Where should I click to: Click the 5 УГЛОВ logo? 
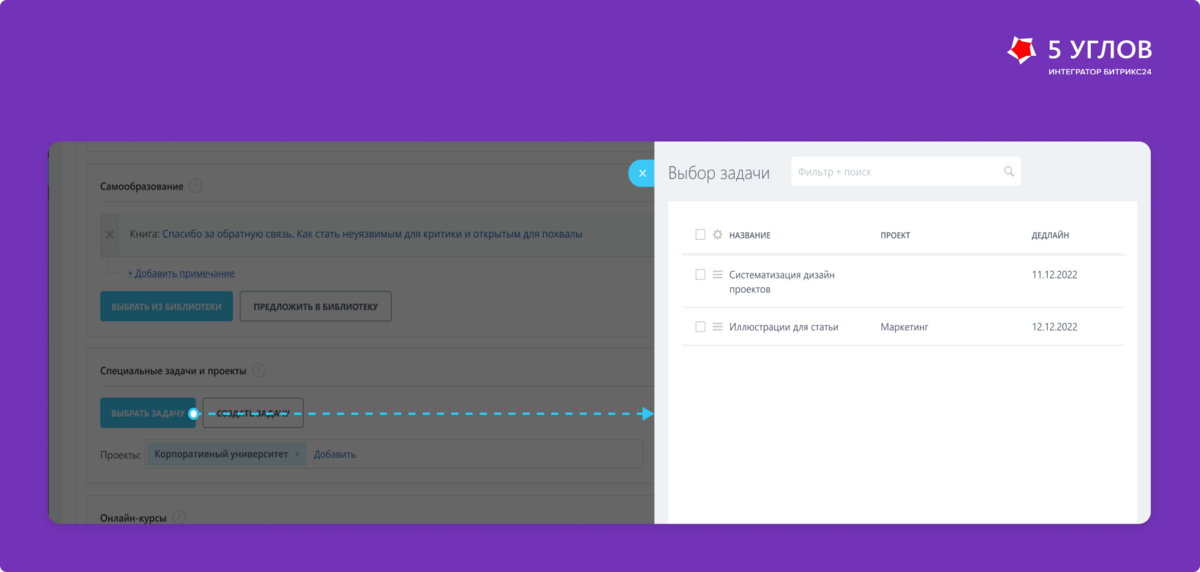[x=1080, y=56]
